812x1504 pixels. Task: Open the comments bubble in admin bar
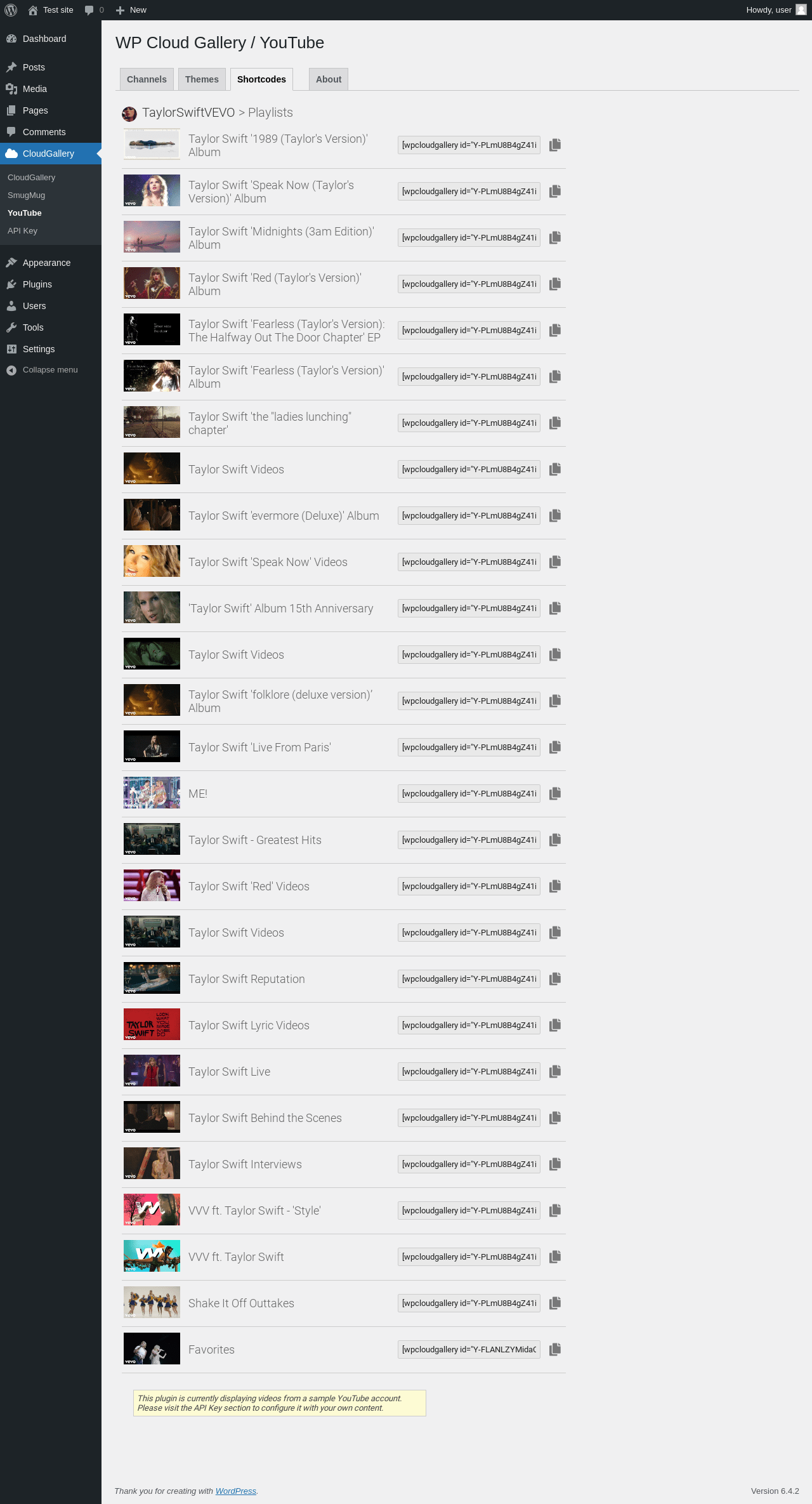(94, 10)
